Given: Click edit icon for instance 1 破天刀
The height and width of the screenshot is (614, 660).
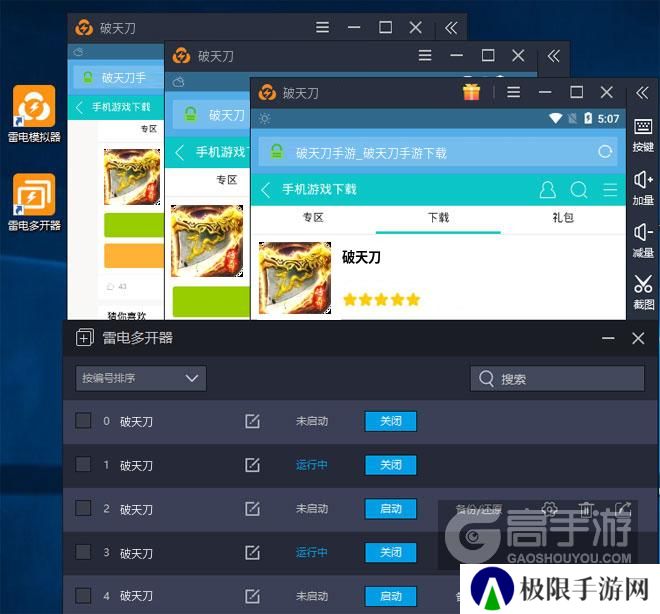Looking at the screenshot, I should (252, 465).
